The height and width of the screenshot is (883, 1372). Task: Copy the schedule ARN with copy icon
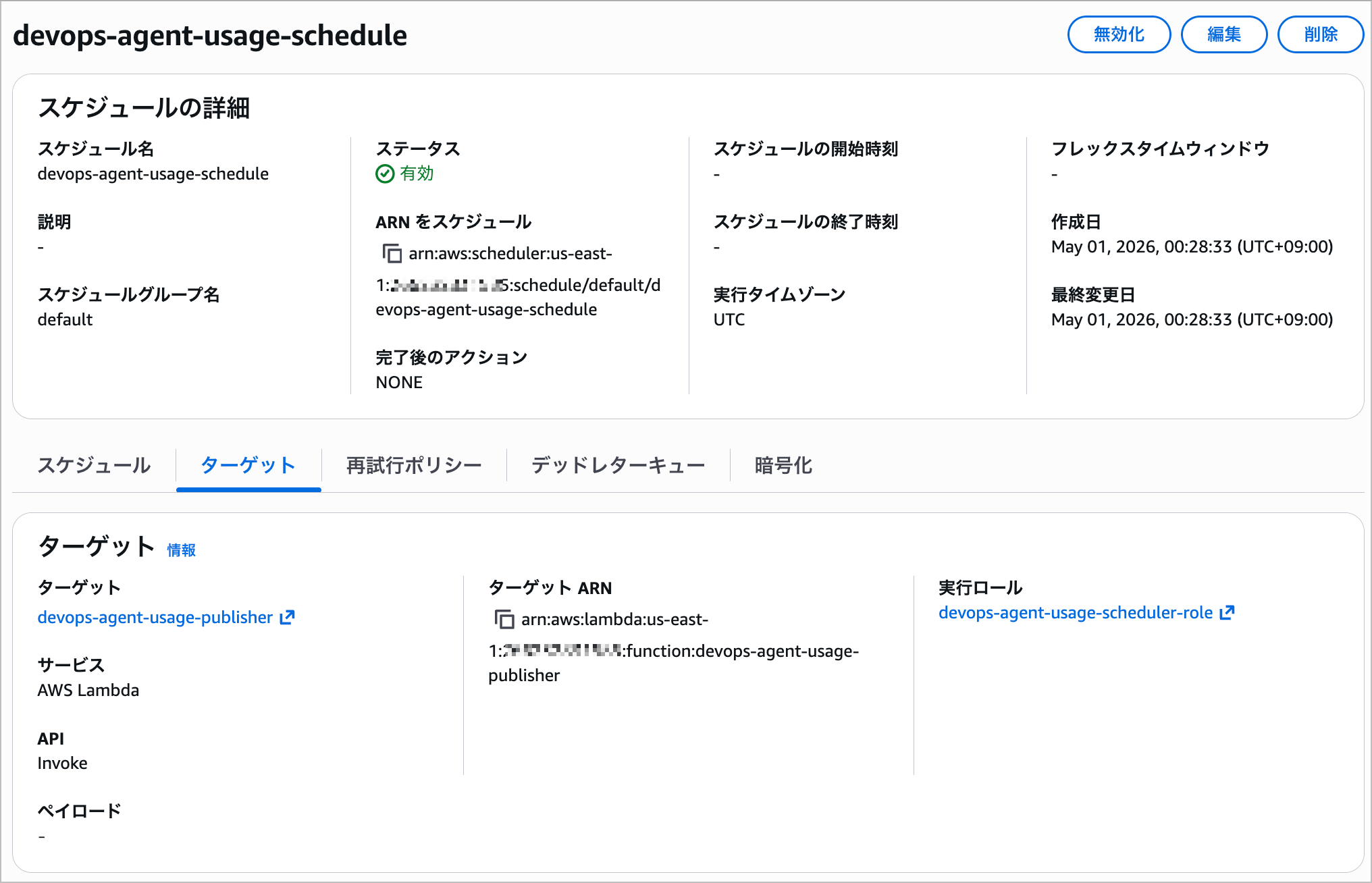[392, 253]
